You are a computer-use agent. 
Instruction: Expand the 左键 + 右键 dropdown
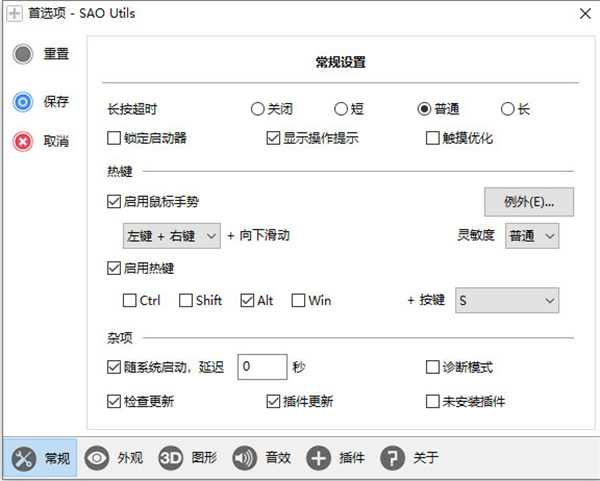coord(170,236)
